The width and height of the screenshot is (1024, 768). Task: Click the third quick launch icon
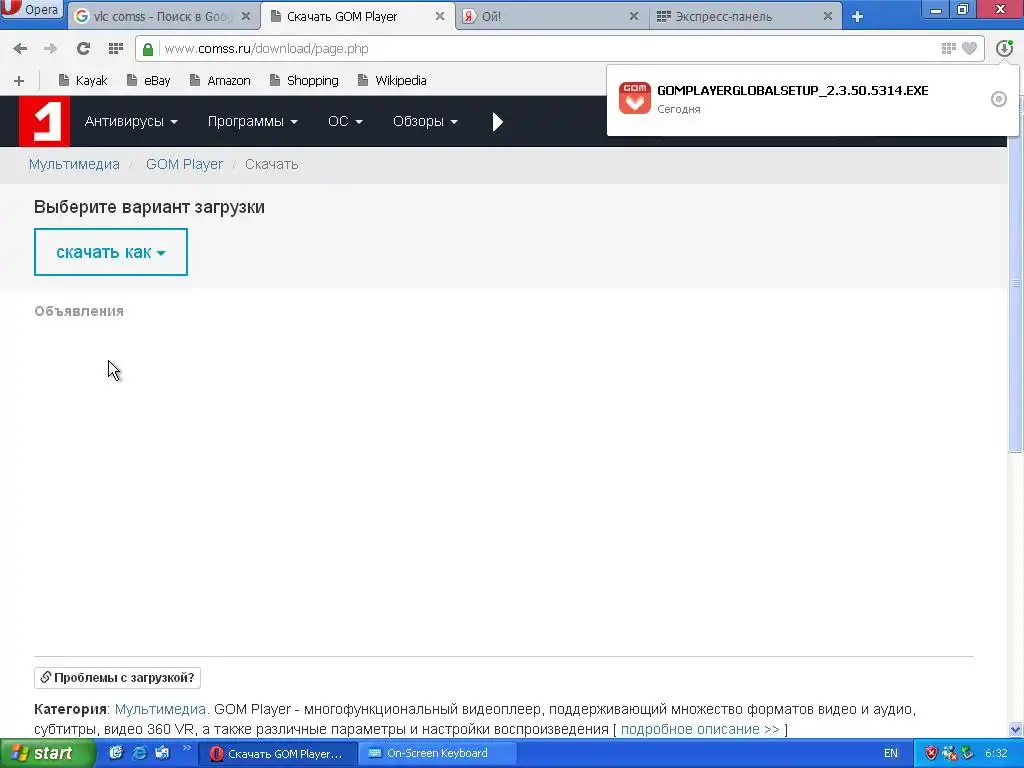click(162, 753)
